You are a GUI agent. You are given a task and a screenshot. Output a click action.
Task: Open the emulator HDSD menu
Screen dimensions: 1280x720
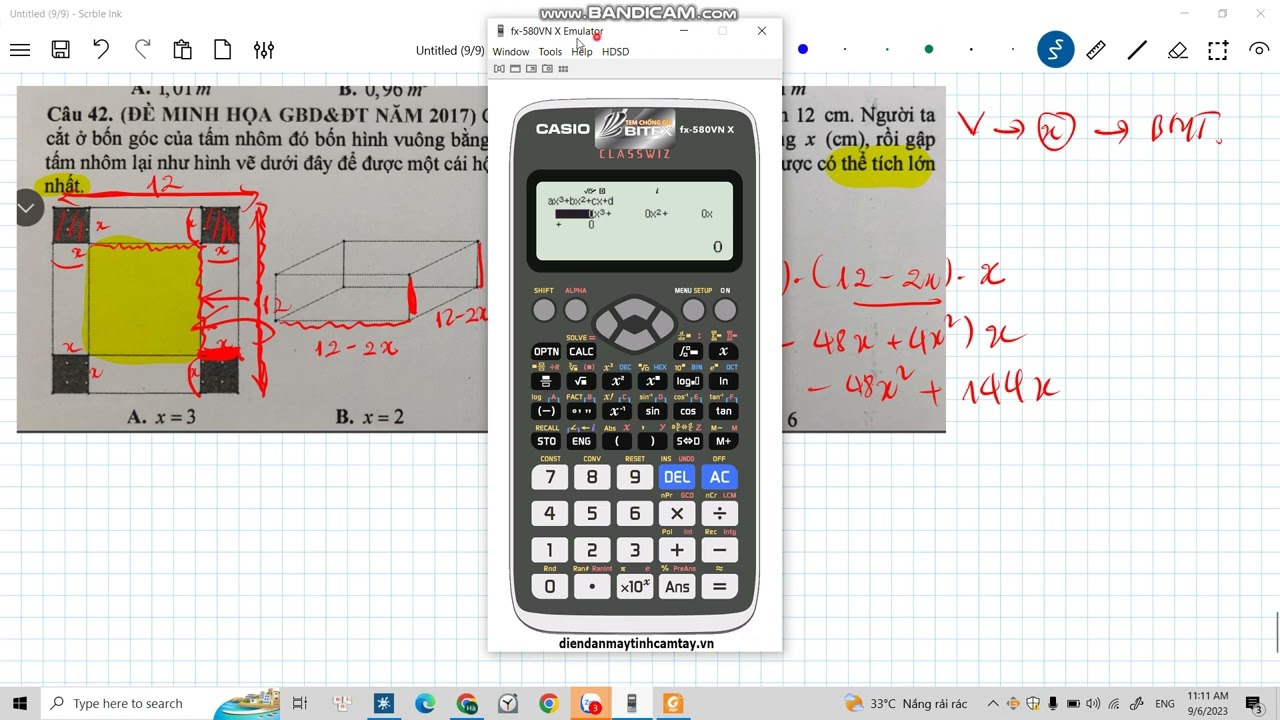[x=616, y=52]
